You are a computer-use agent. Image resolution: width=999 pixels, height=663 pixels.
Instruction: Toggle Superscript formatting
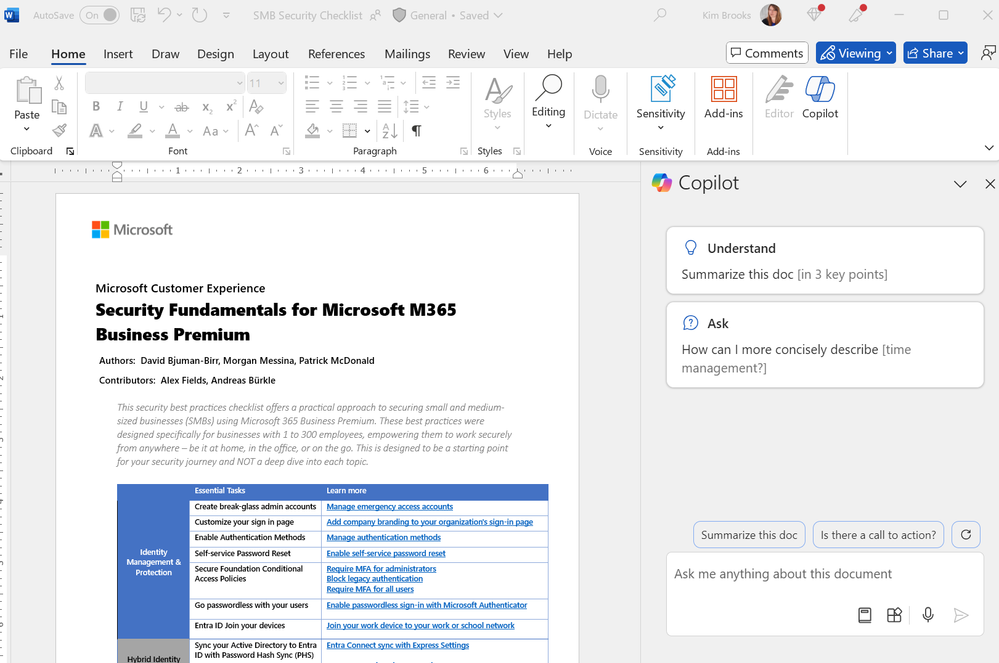(231, 106)
